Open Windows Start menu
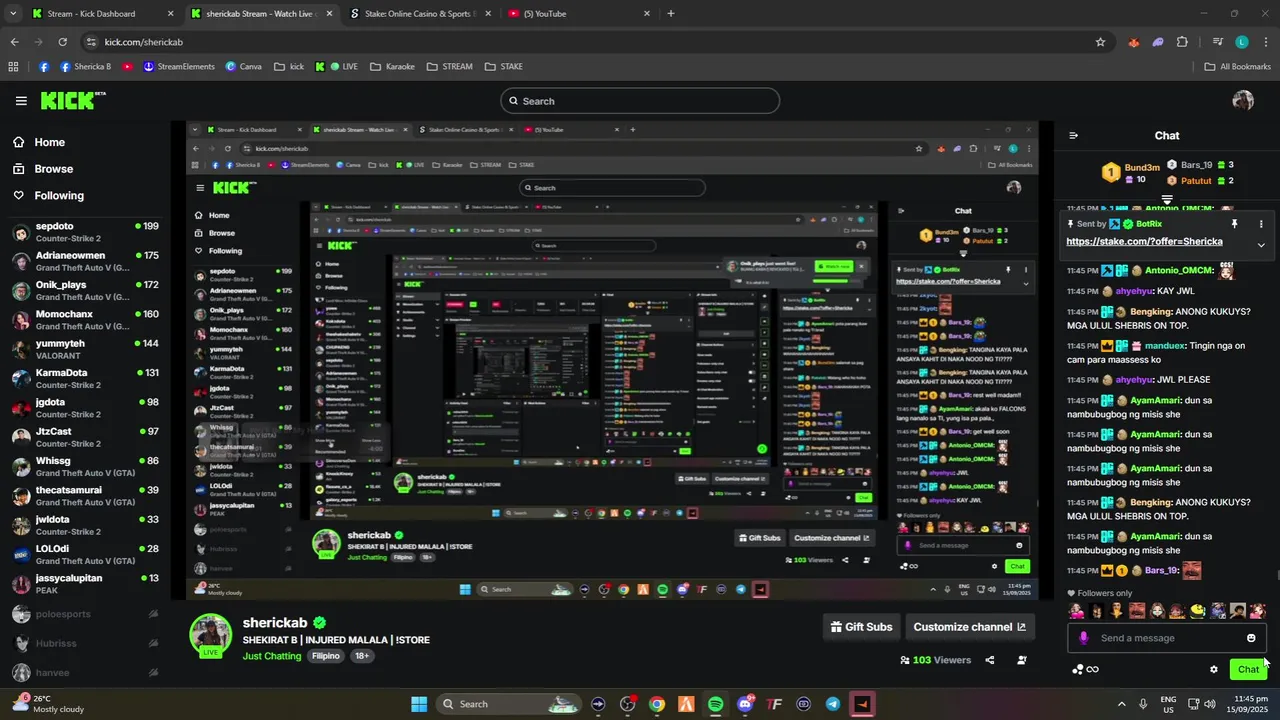The height and width of the screenshot is (720, 1280). [419, 704]
